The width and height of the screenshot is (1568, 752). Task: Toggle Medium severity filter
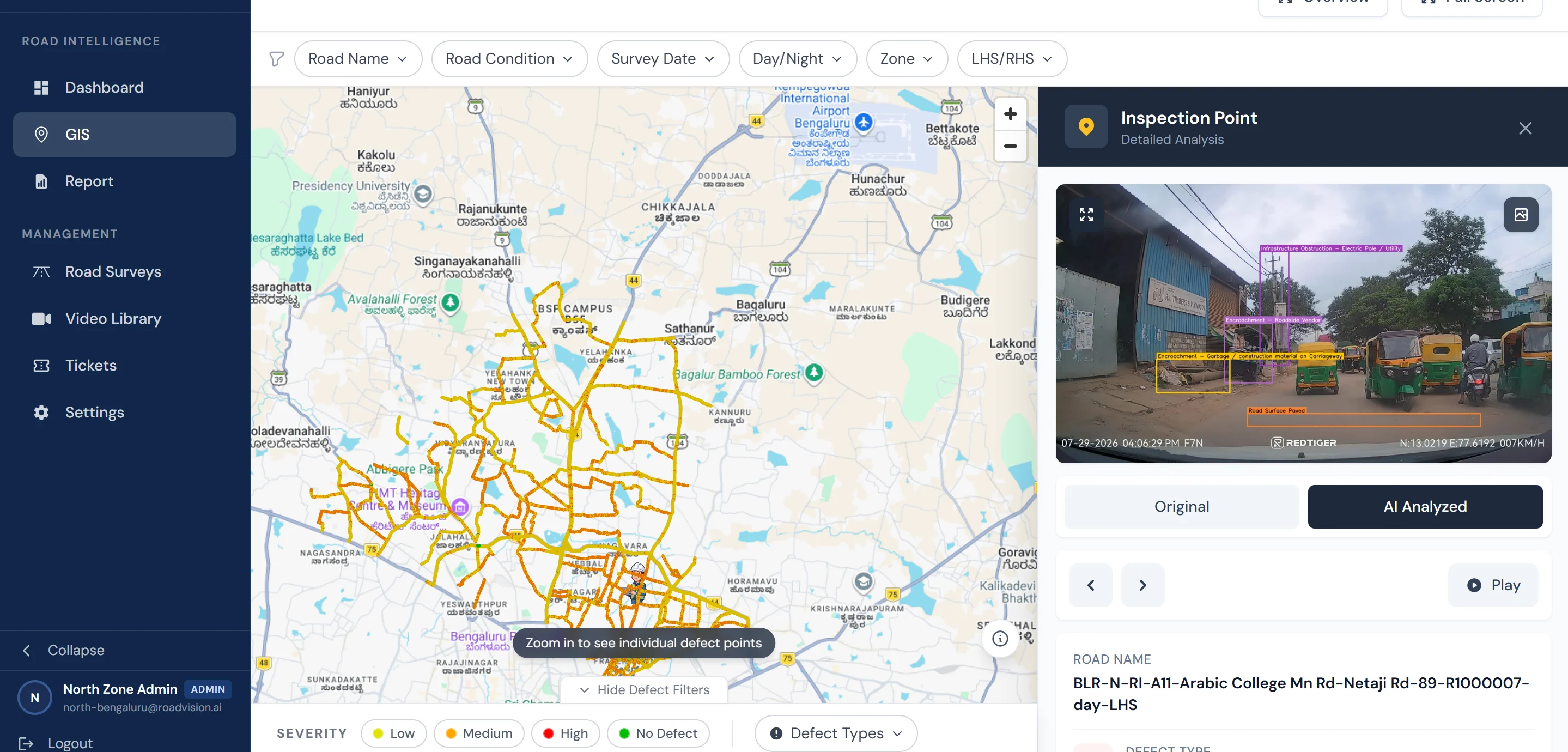coord(479,733)
